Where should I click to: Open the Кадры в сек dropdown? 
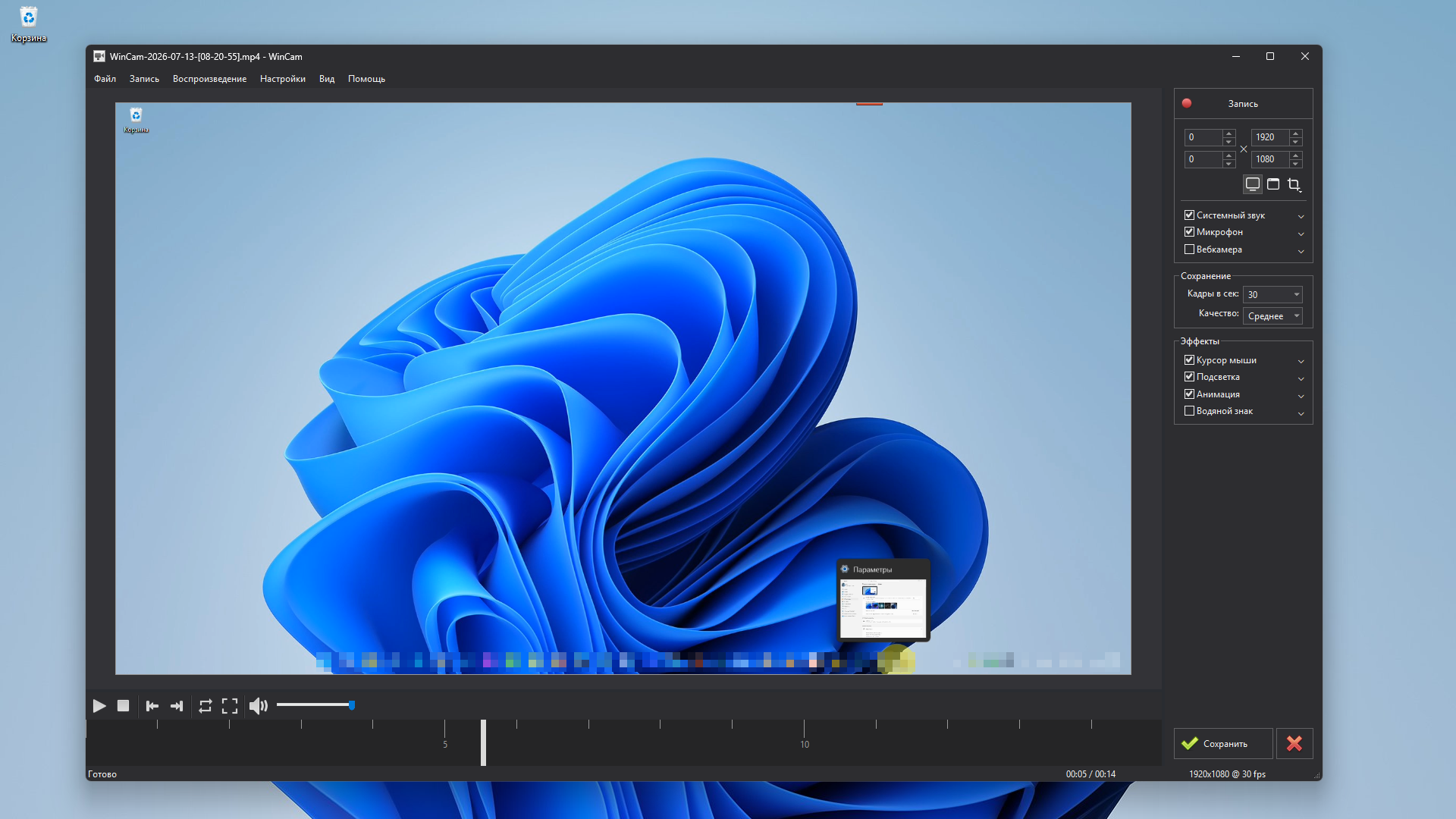click(1272, 294)
